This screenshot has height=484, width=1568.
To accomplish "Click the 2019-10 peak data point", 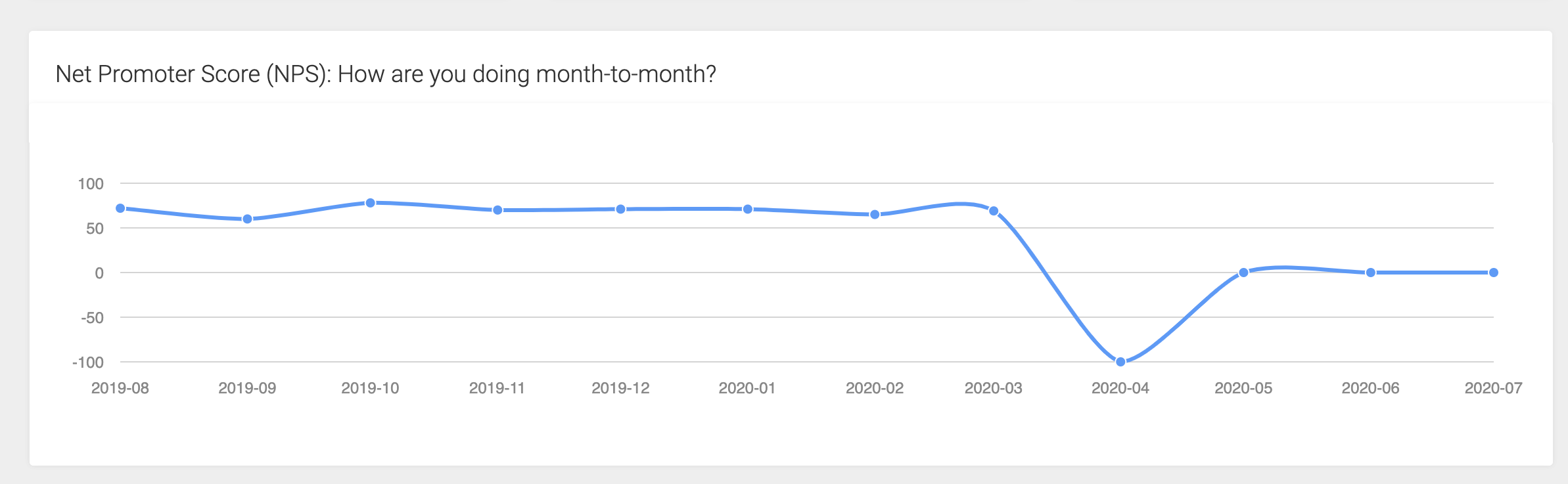I will 371,203.
